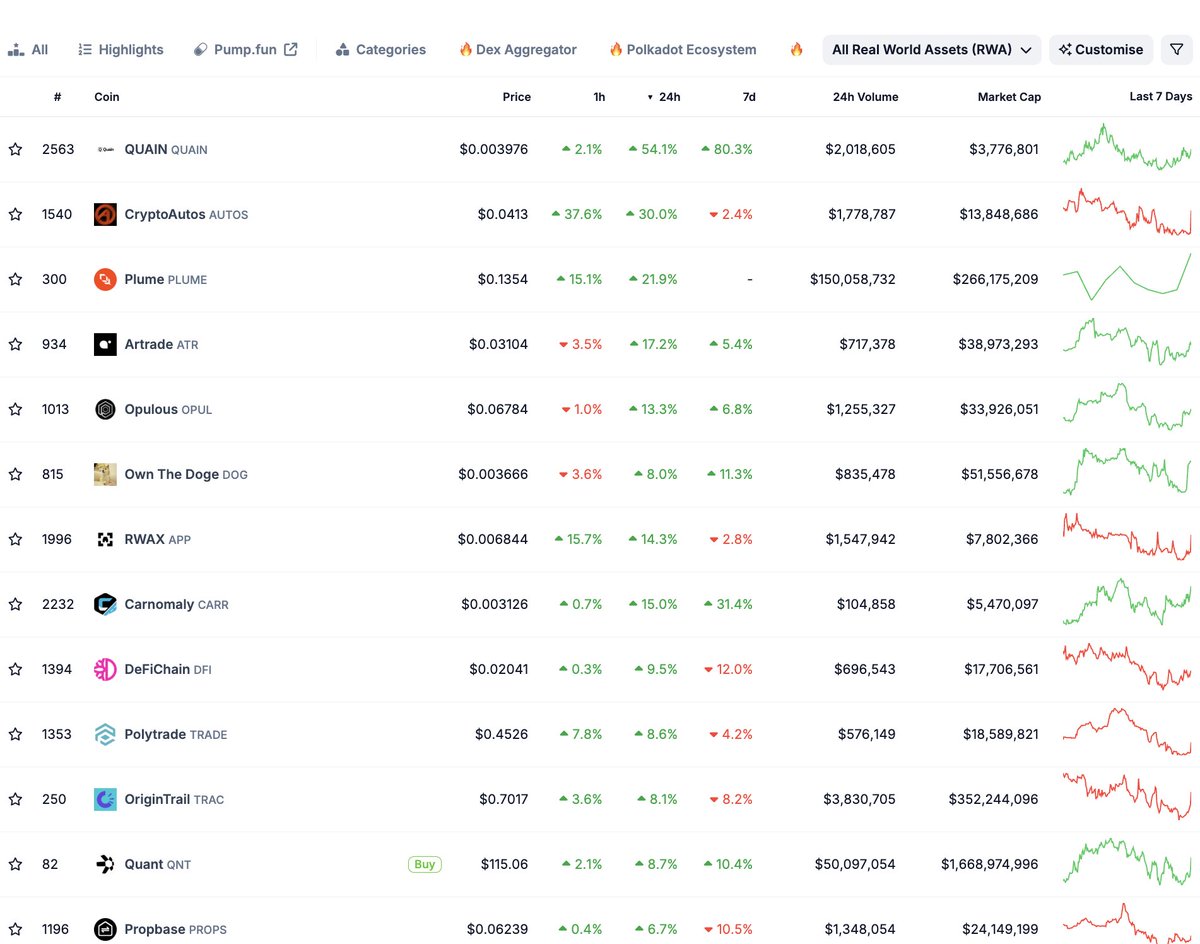Click the Quant logo icon
1200x944 pixels.
[x=105, y=864]
